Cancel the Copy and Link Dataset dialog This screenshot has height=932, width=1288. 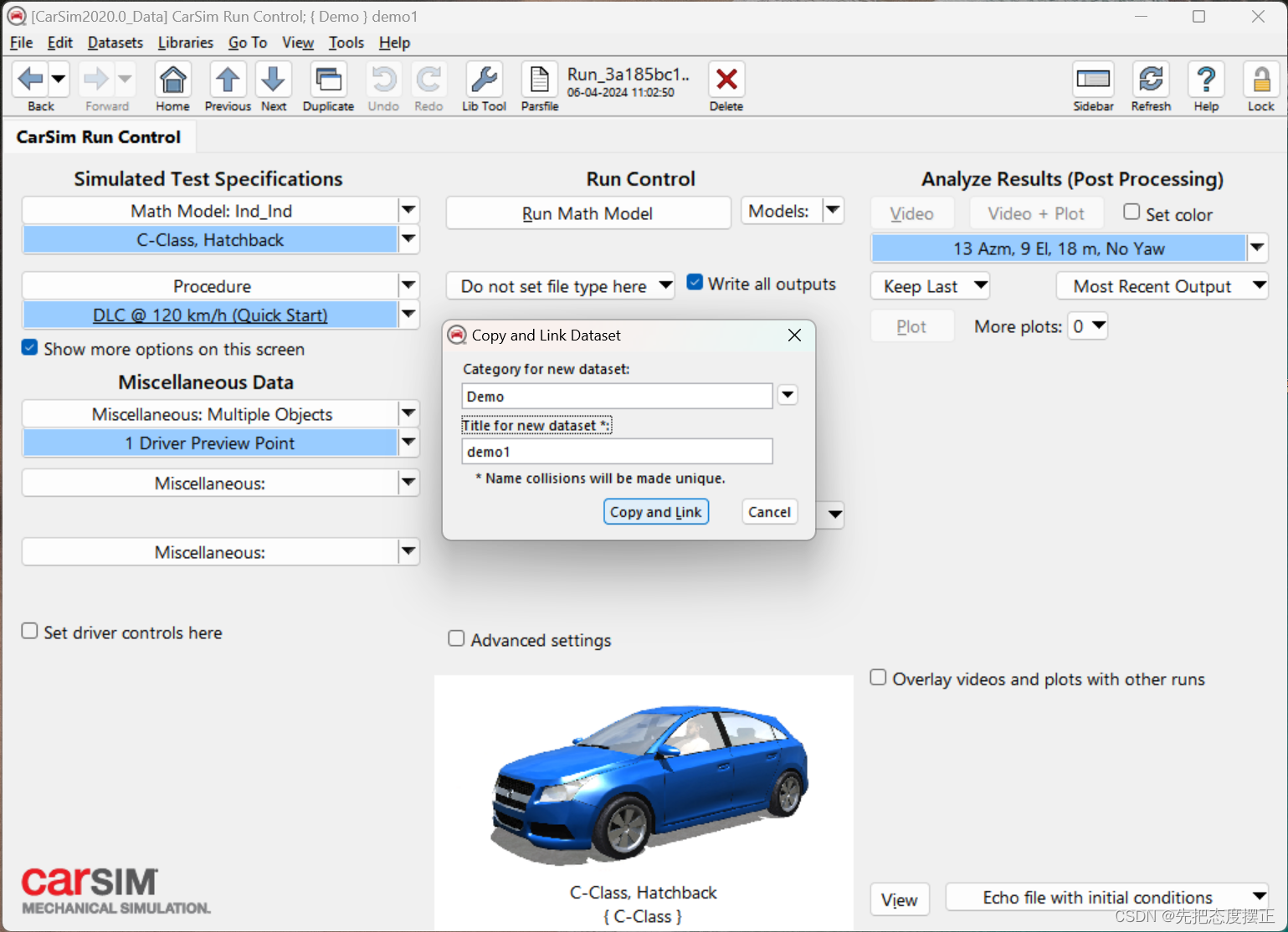(x=769, y=512)
